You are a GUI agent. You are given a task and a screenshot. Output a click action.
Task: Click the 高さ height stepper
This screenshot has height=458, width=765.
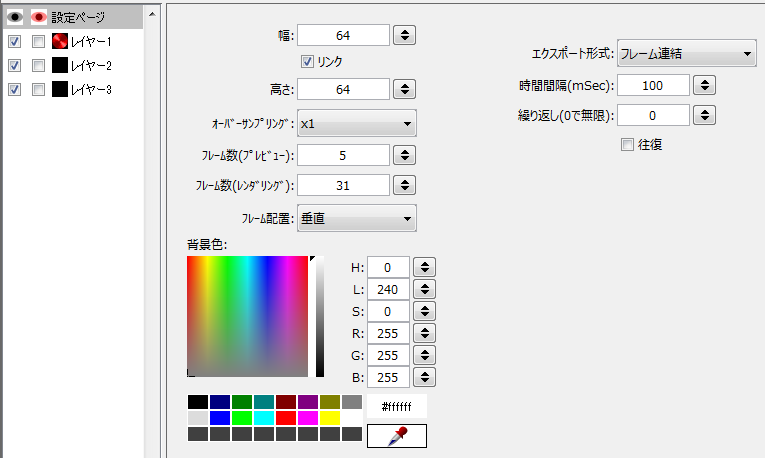[x=404, y=89]
